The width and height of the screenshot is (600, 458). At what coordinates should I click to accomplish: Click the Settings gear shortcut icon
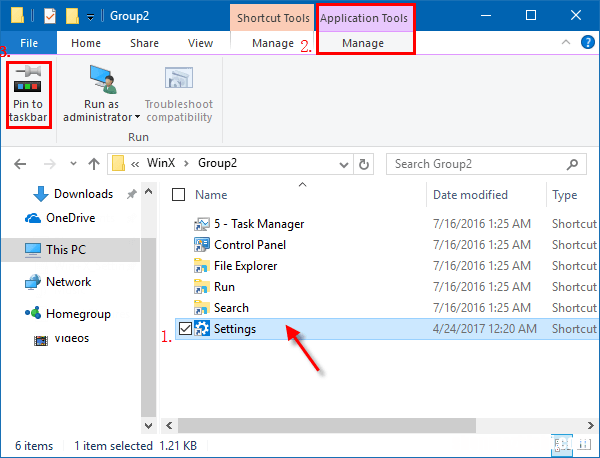202,329
